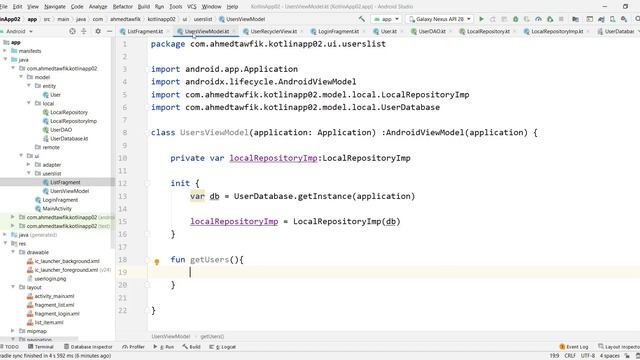This screenshot has height=360, width=640.
Task: Select MainActivity in project tree
Action: [57, 209]
